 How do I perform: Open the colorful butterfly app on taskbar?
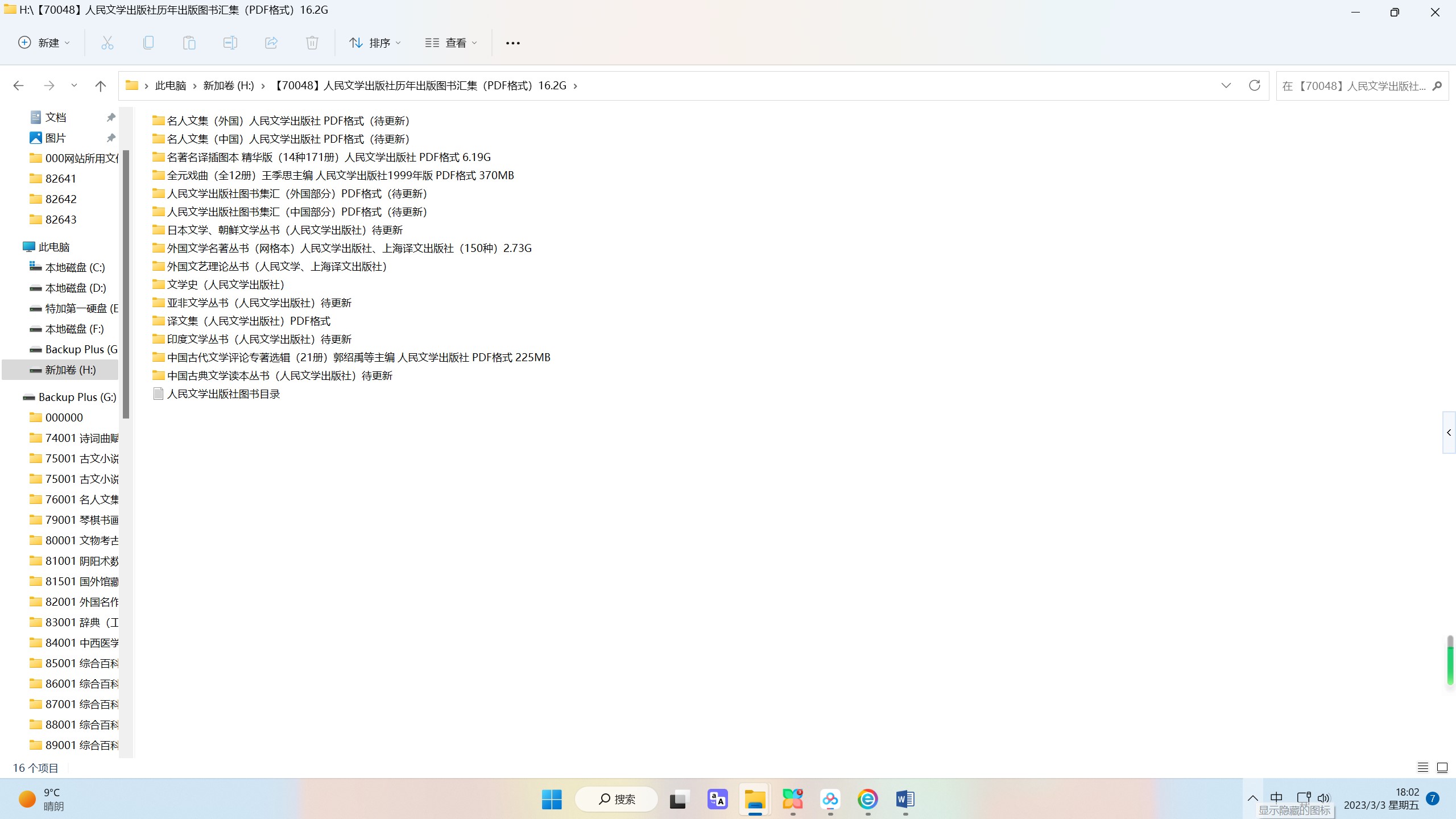point(792,799)
